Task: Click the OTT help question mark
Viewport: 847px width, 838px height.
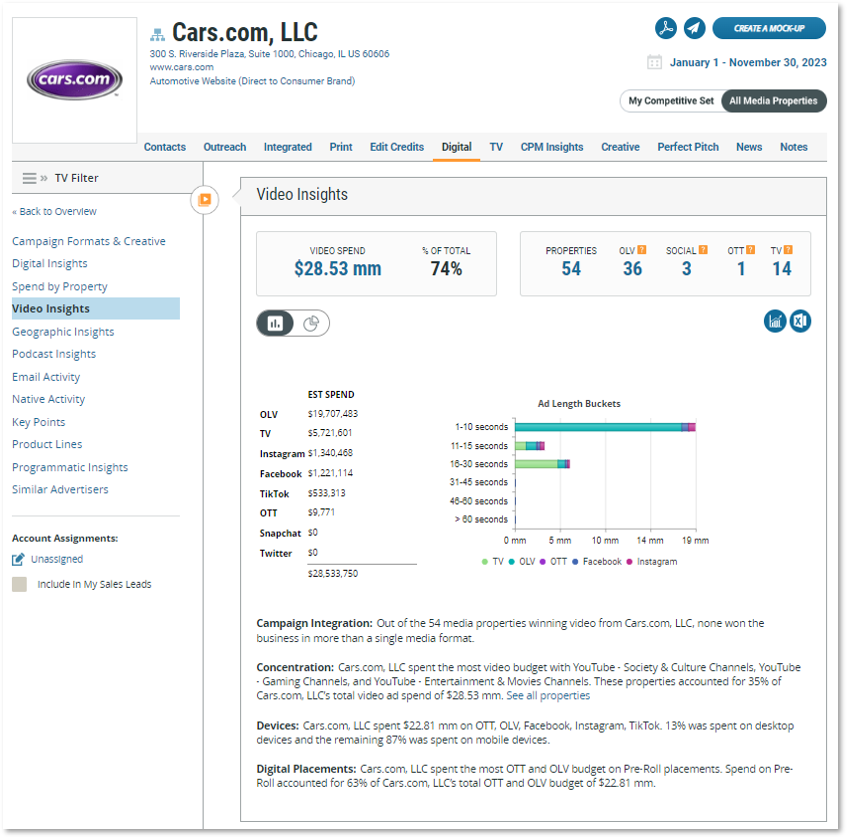Action: [x=750, y=250]
